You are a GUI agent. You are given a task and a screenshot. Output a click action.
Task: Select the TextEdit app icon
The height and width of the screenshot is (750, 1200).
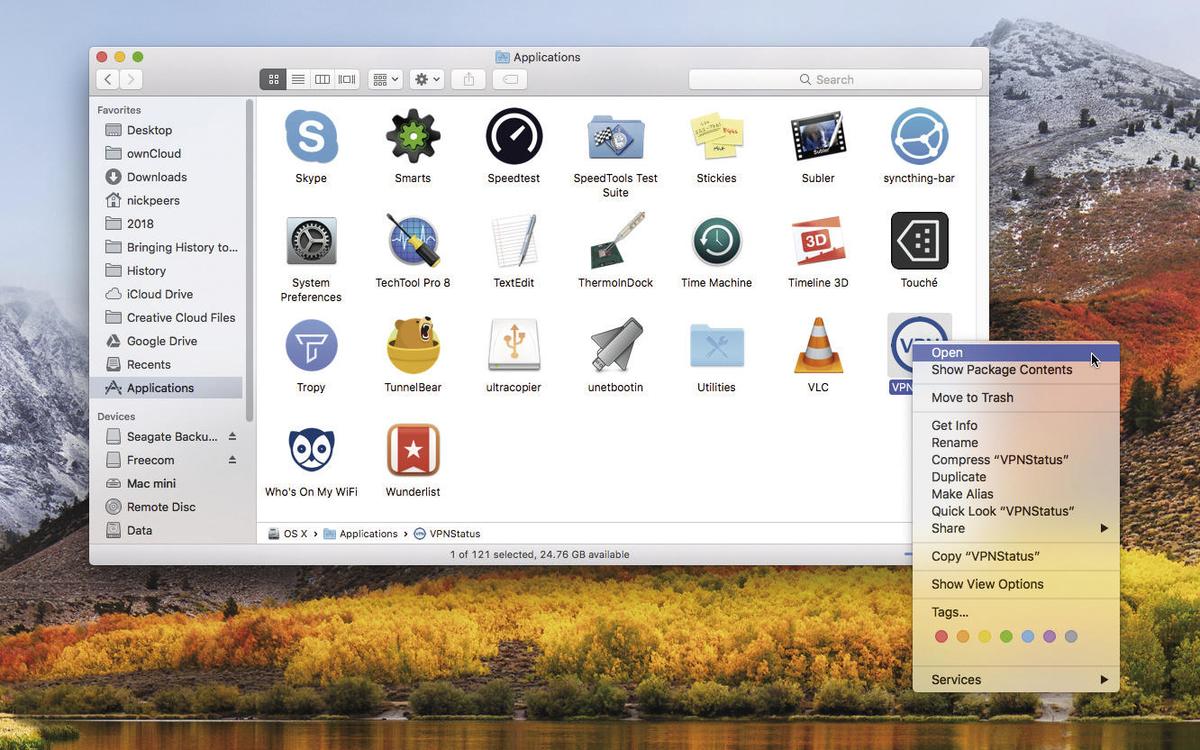pyautogui.click(x=514, y=241)
